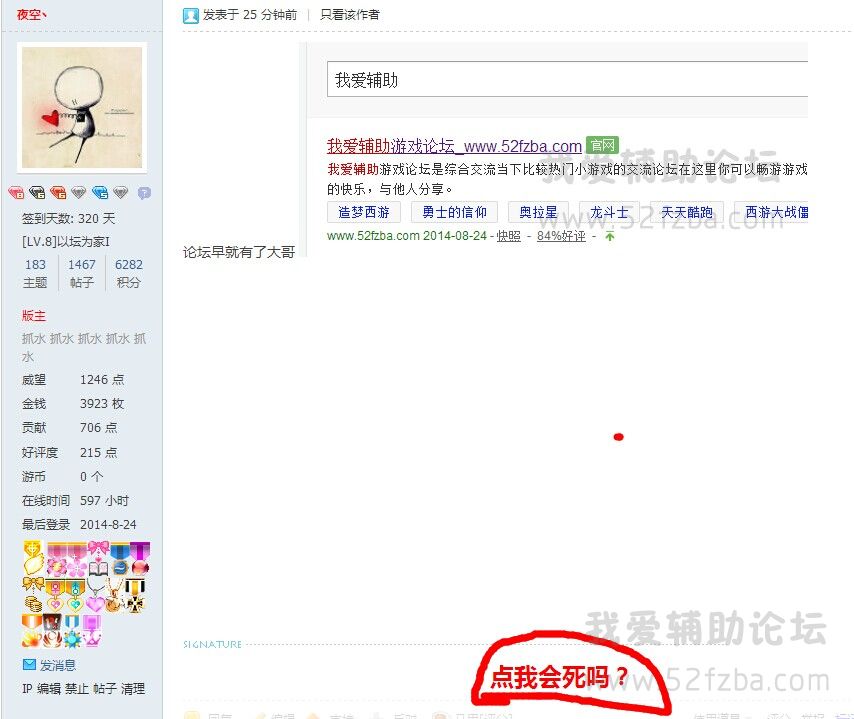Click the 2014-8-24 last login date
854x719 pixels.
tap(108, 525)
